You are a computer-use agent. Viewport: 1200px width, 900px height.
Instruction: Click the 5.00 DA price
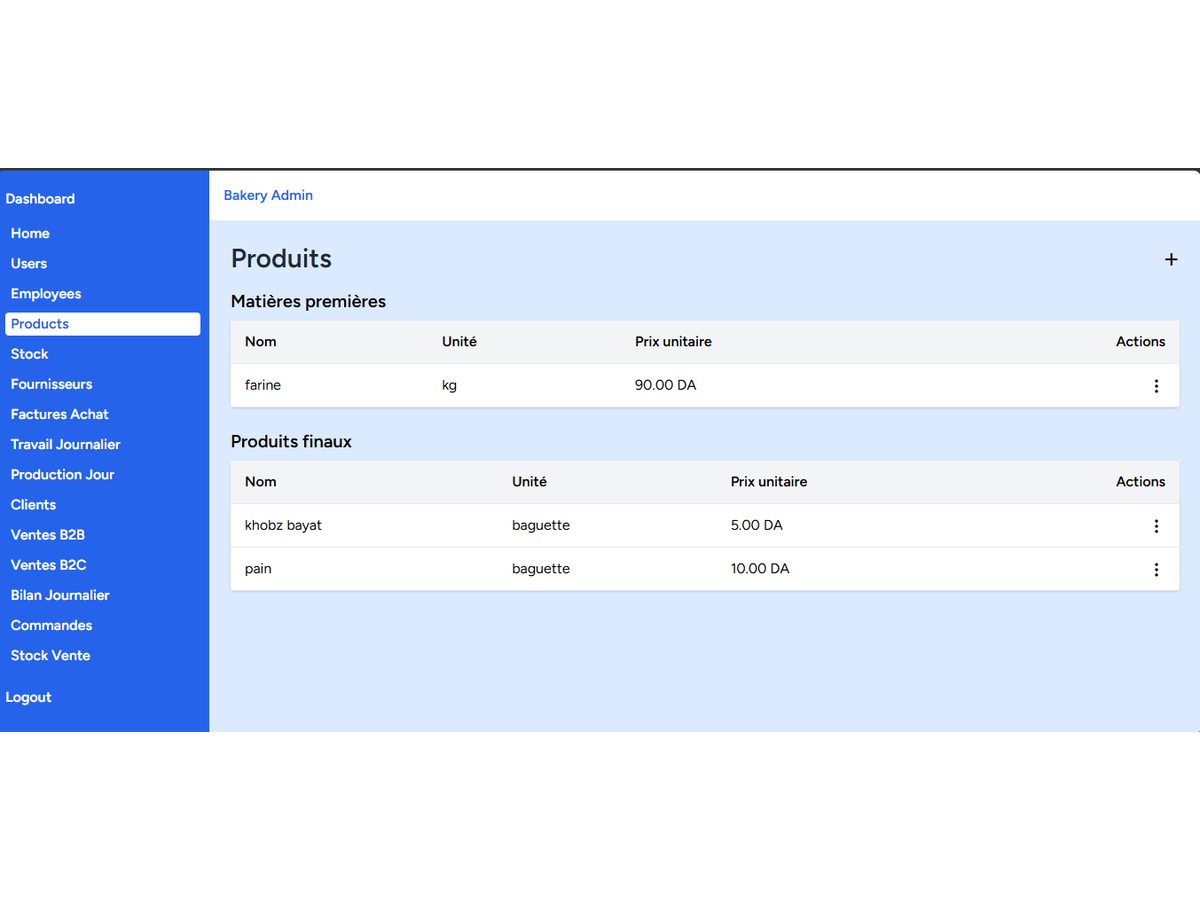click(757, 525)
